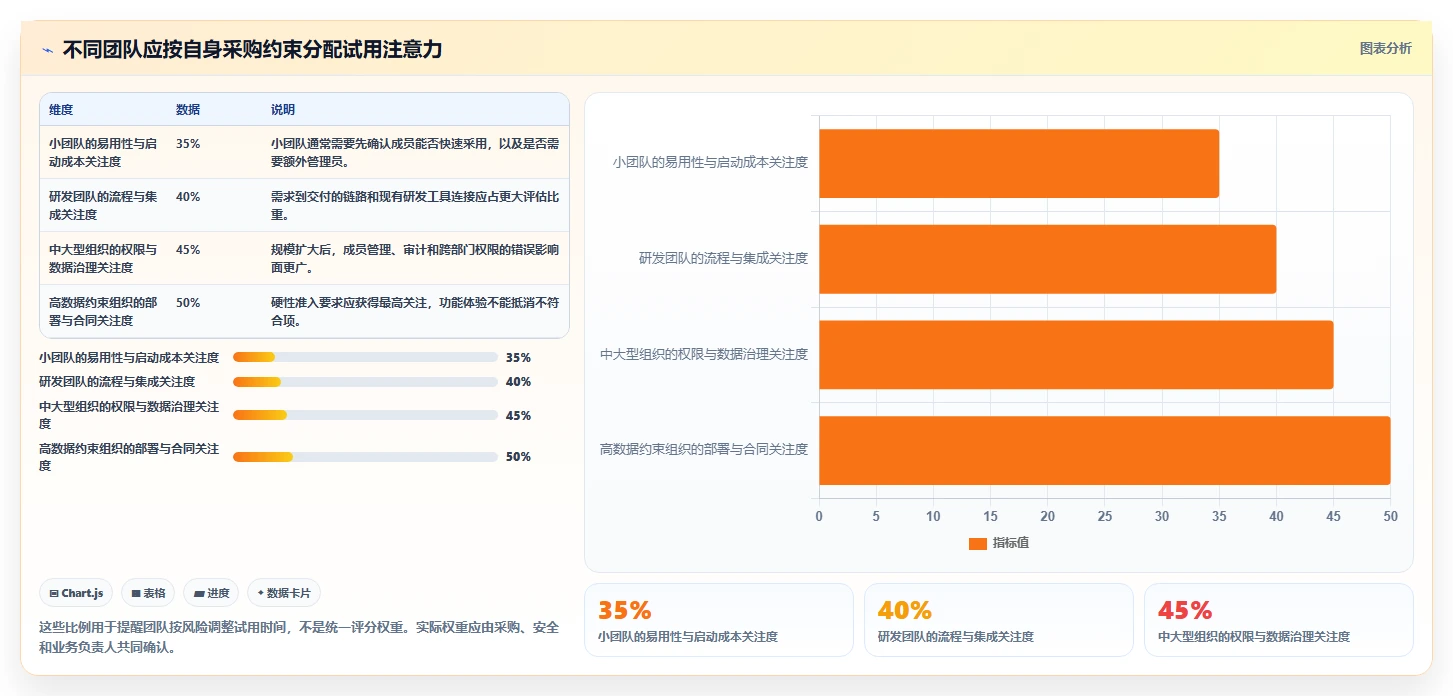This screenshot has height=696, width=1453.
Task: Click the 进度 tag chip
Action: (211, 593)
